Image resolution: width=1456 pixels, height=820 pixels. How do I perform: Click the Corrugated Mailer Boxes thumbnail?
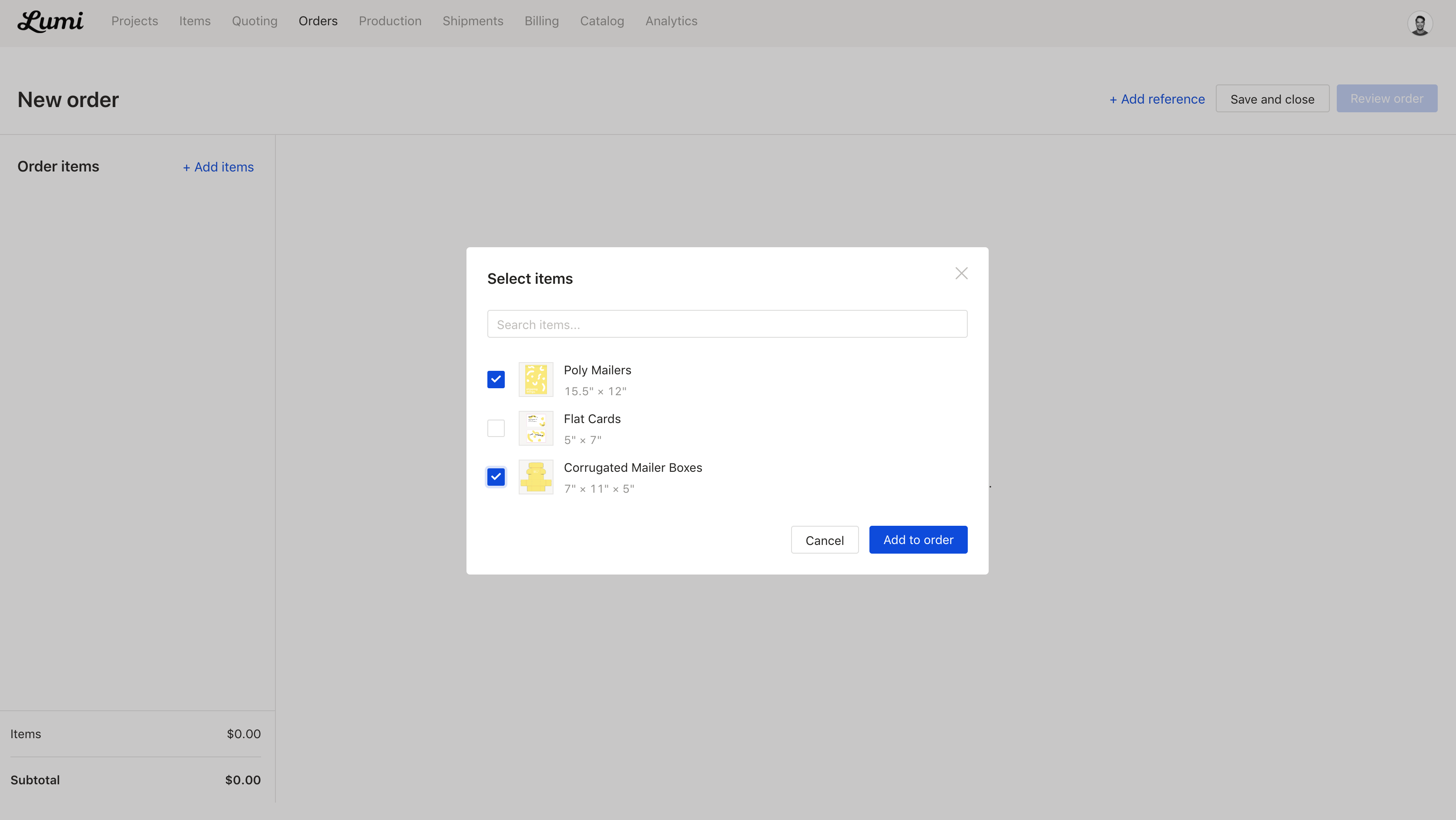535,477
